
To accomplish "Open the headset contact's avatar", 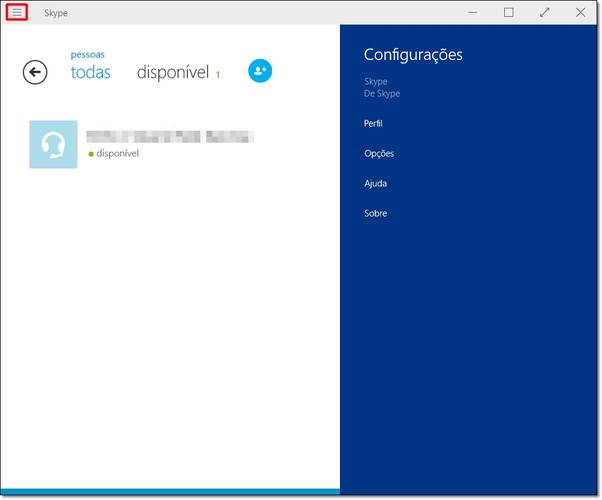I will click(53, 144).
